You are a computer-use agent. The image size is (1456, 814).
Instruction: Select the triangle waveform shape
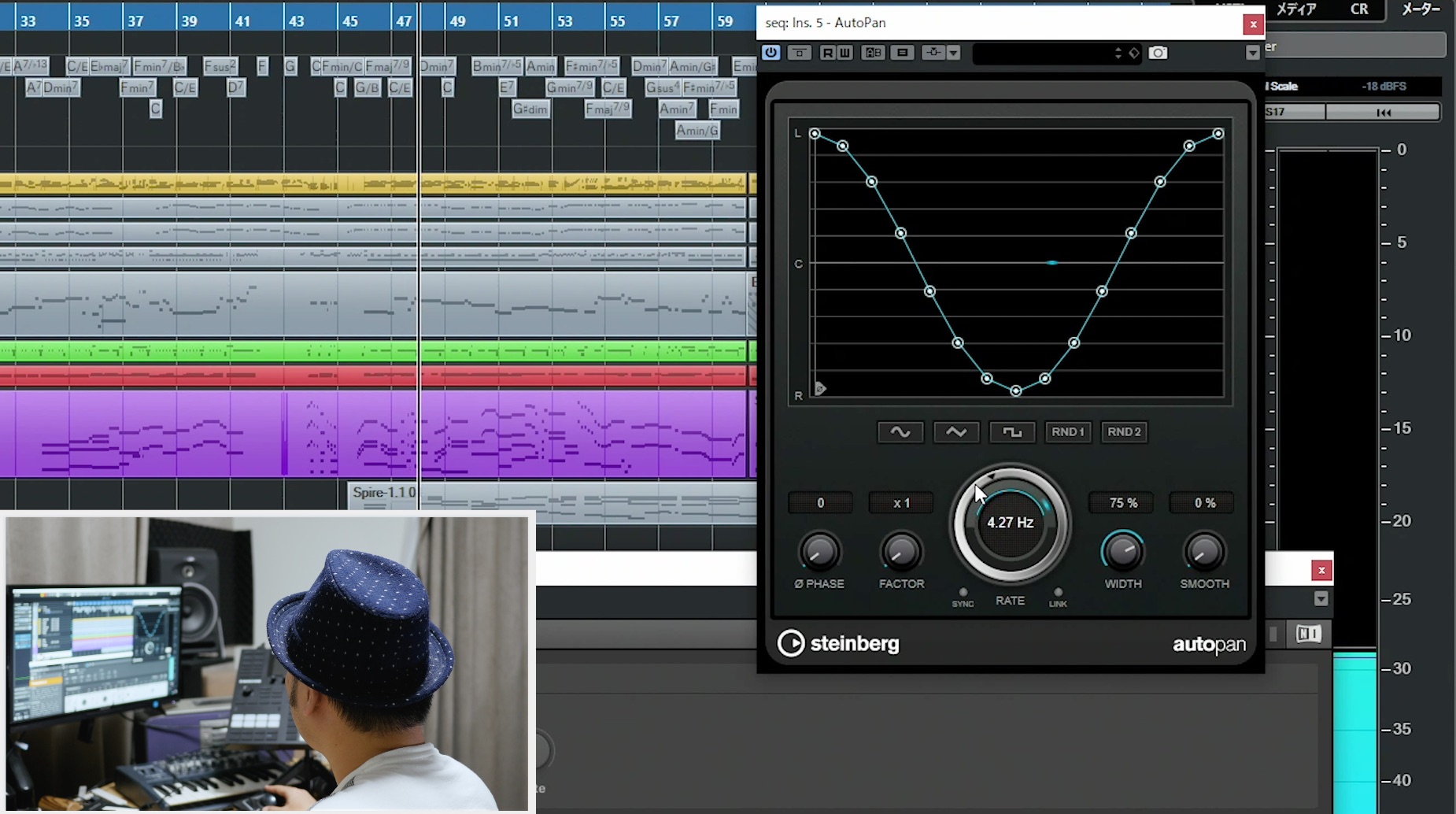point(956,432)
